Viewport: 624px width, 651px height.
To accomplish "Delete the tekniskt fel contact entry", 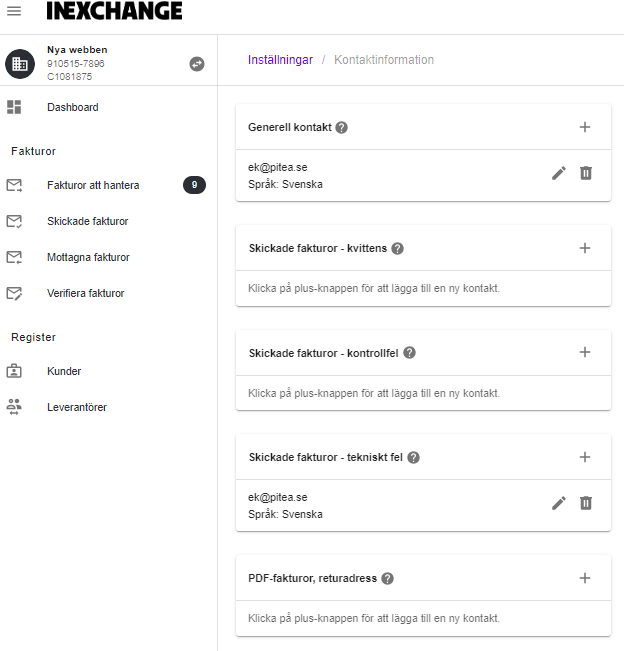I will click(x=586, y=503).
